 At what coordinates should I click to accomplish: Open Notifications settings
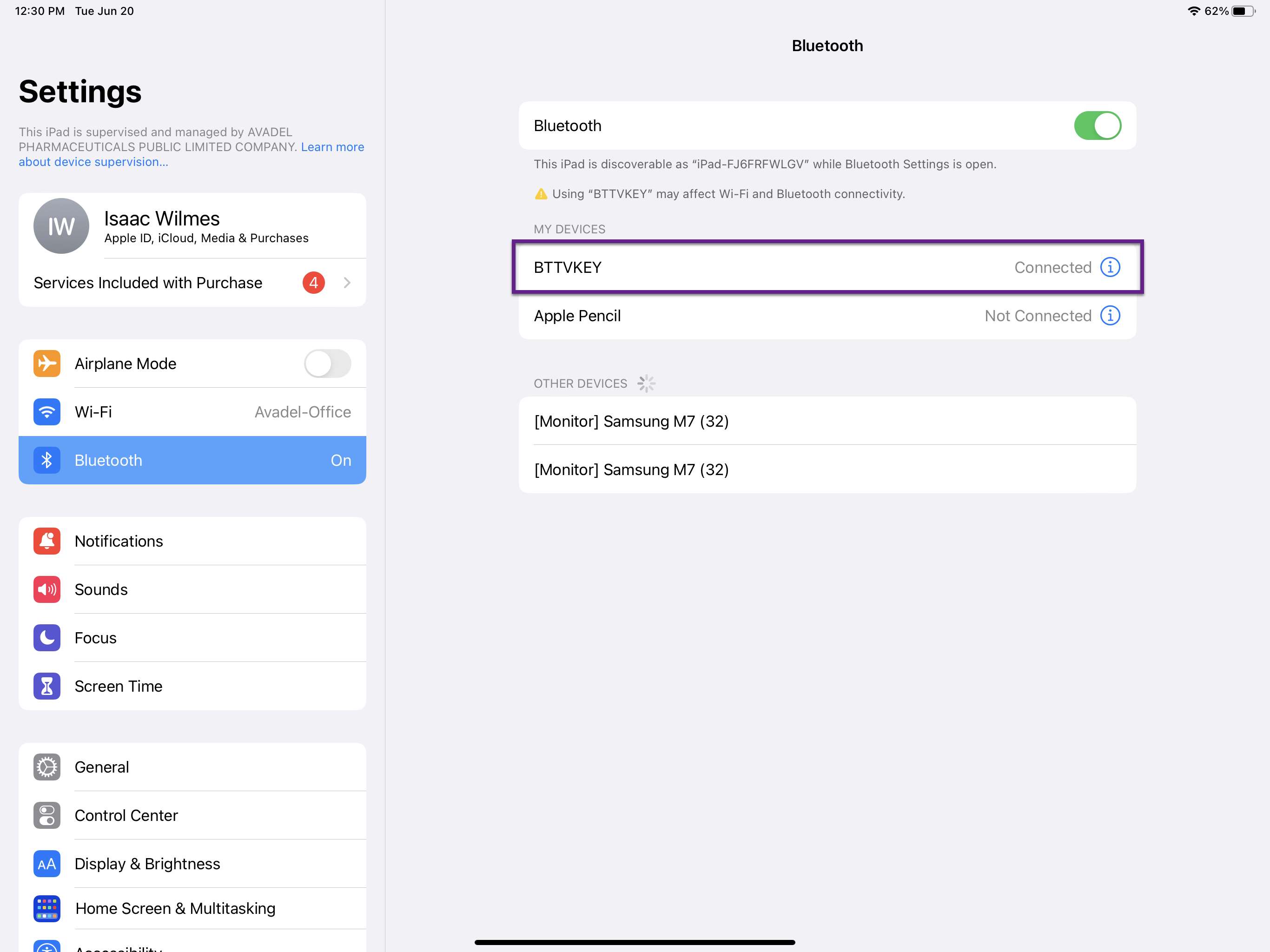tap(192, 541)
